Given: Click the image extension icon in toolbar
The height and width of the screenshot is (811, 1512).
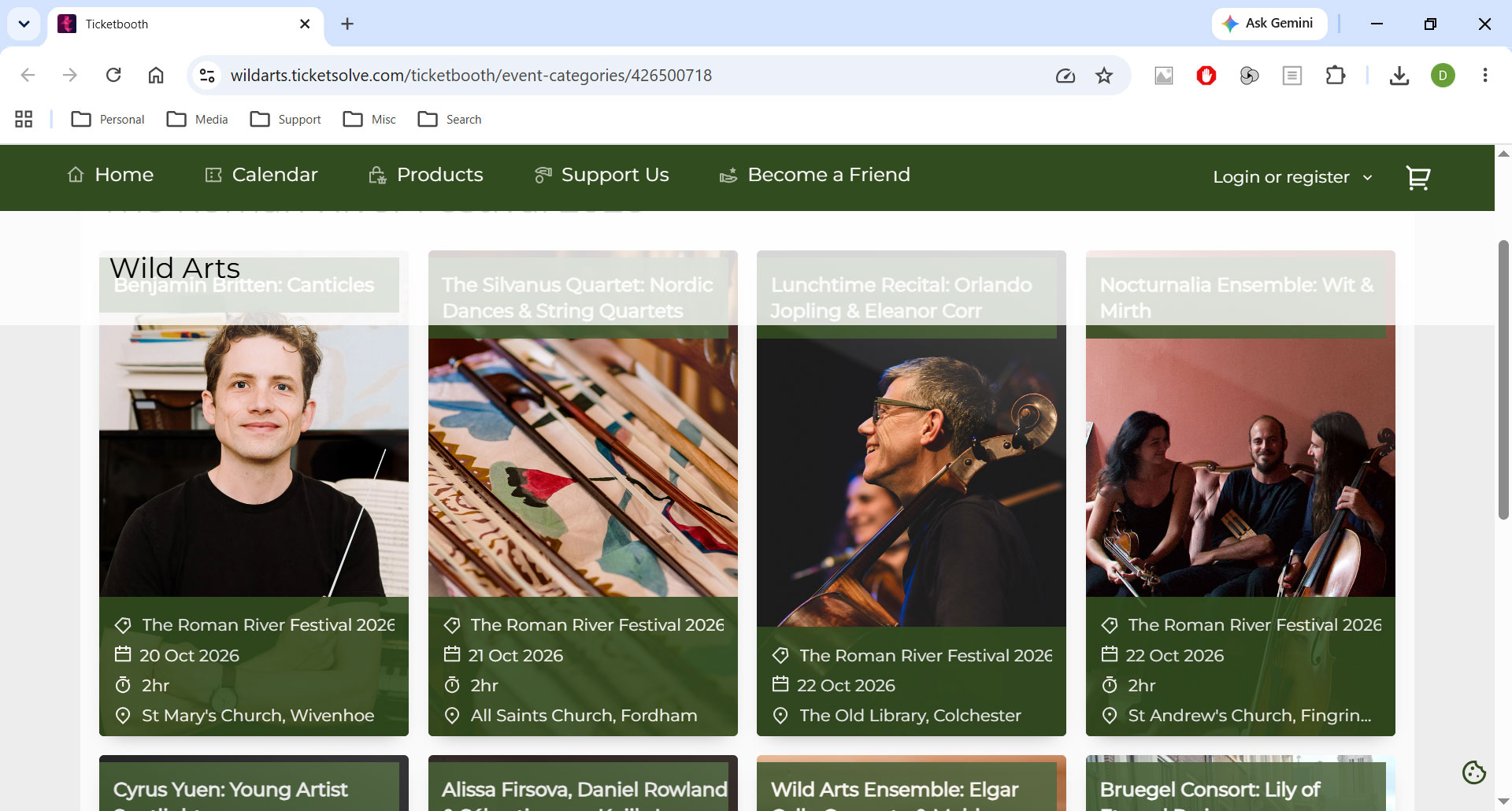Looking at the screenshot, I should click(x=1164, y=76).
